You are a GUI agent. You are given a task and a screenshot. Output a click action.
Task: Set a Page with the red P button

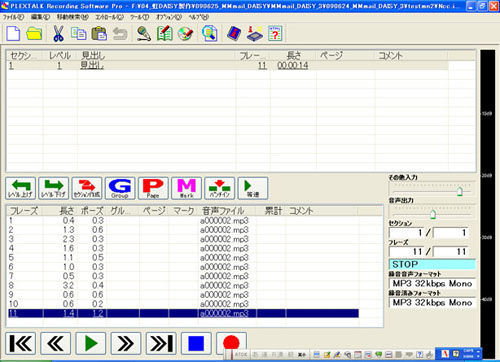tap(153, 188)
